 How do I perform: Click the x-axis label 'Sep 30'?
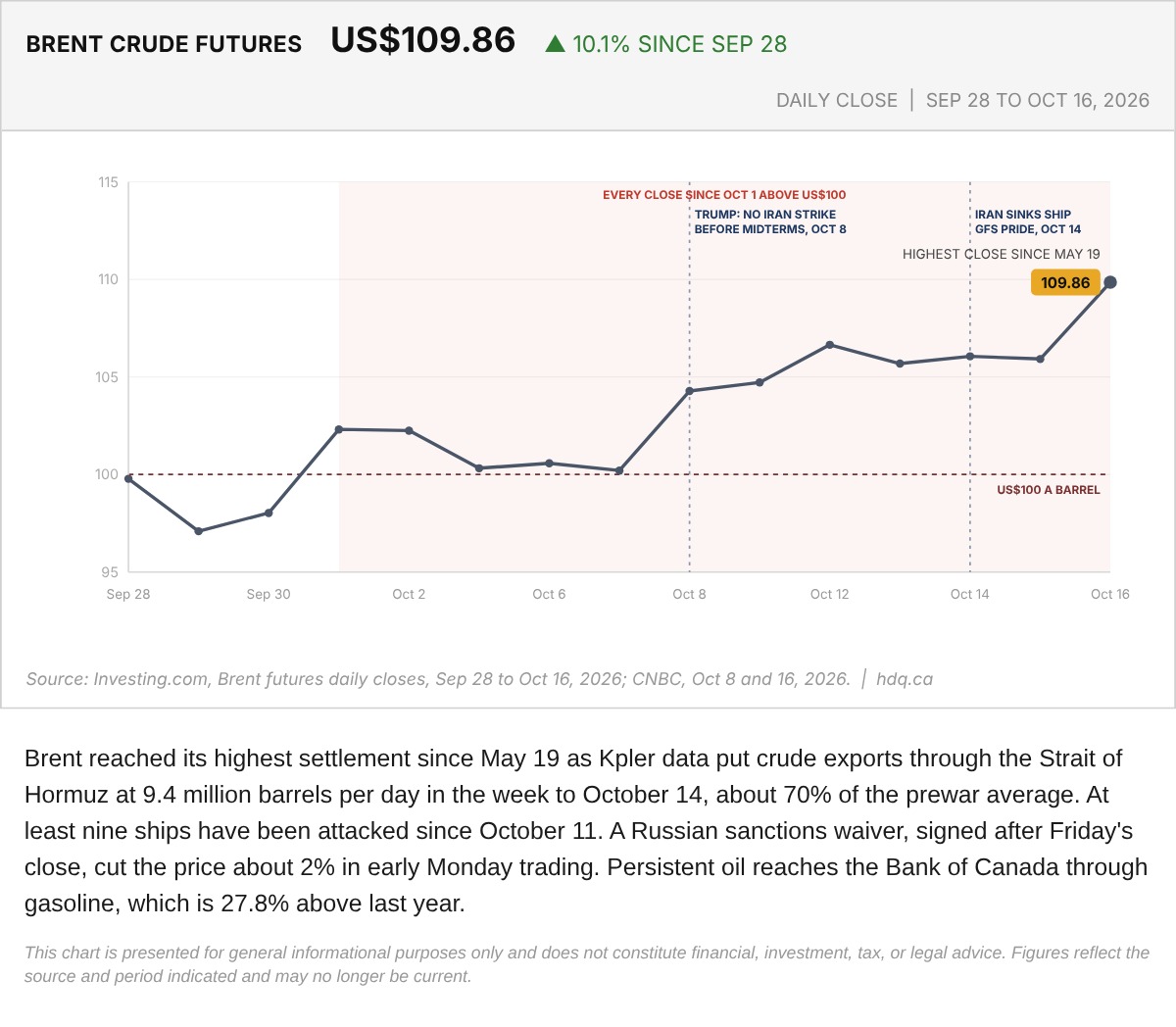[269, 594]
